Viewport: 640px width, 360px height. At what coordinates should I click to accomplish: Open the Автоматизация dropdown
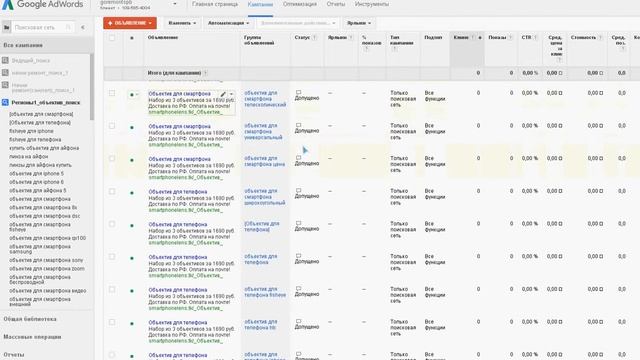coord(229,23)
